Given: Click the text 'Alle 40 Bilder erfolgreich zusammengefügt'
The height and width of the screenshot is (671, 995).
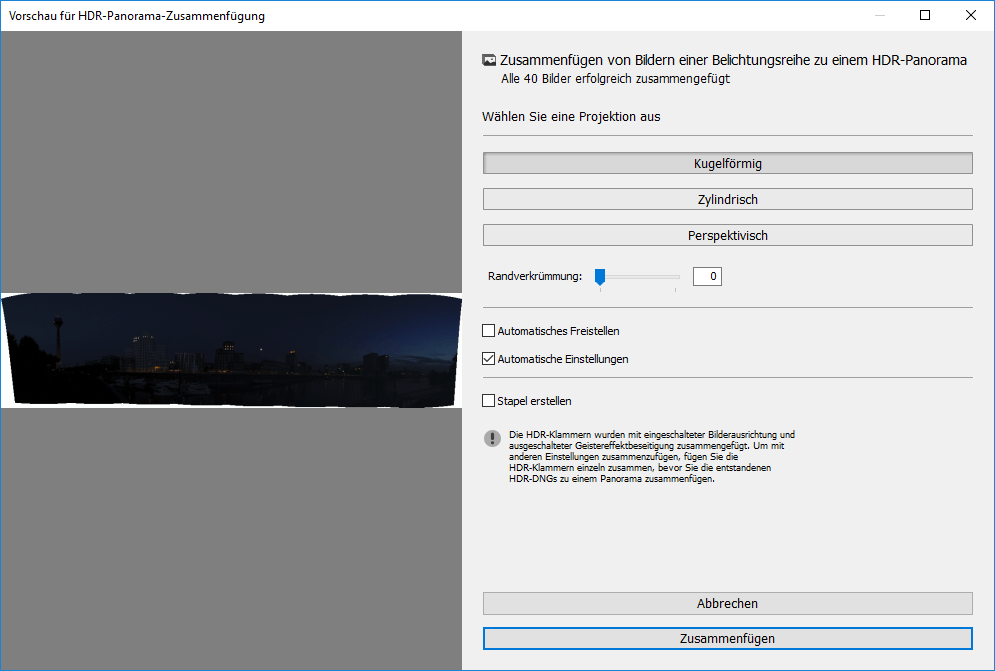Looking at the screenshot, I should 616,79.
